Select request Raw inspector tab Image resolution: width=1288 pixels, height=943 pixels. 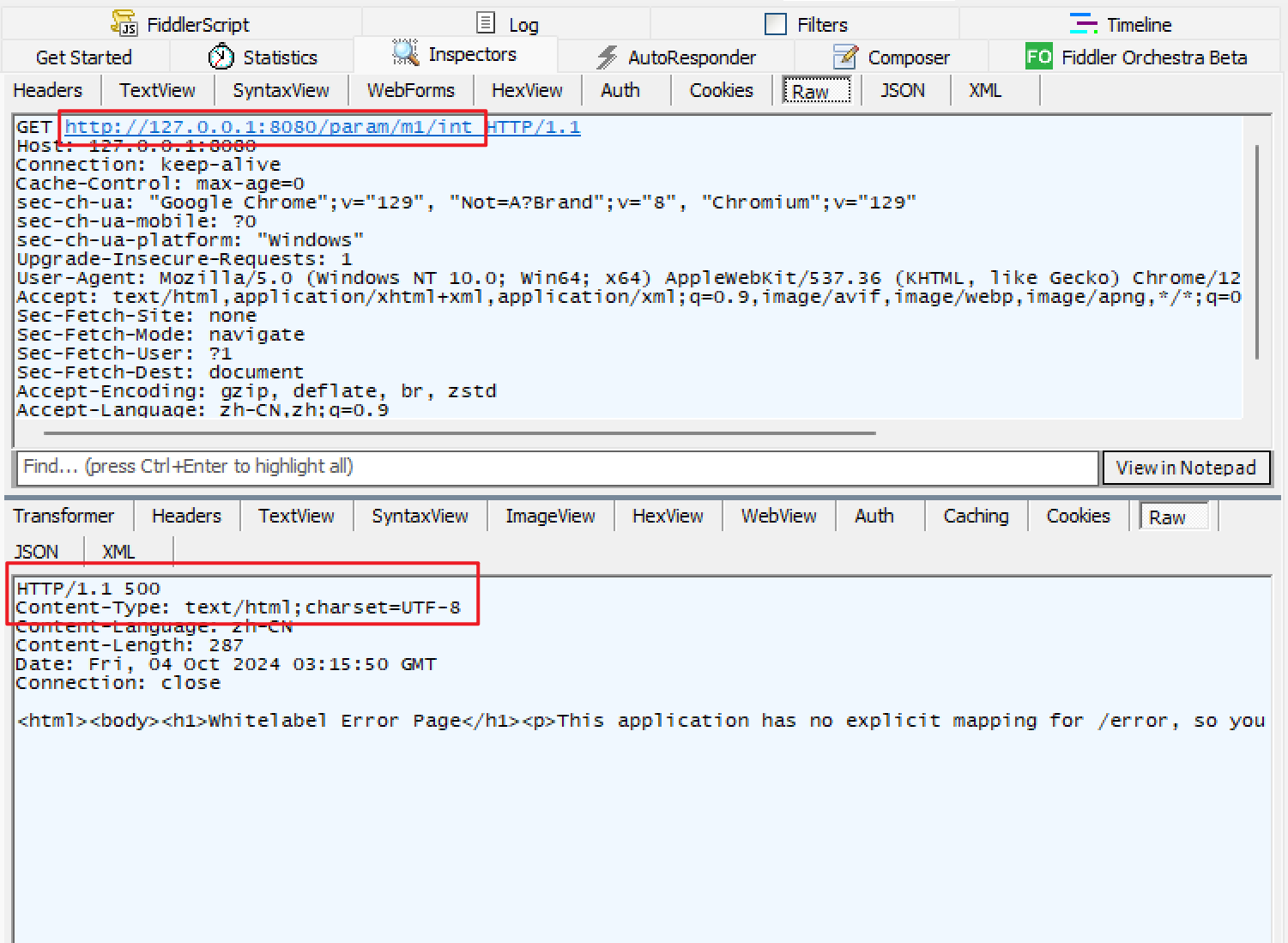(x=816, y=90)
